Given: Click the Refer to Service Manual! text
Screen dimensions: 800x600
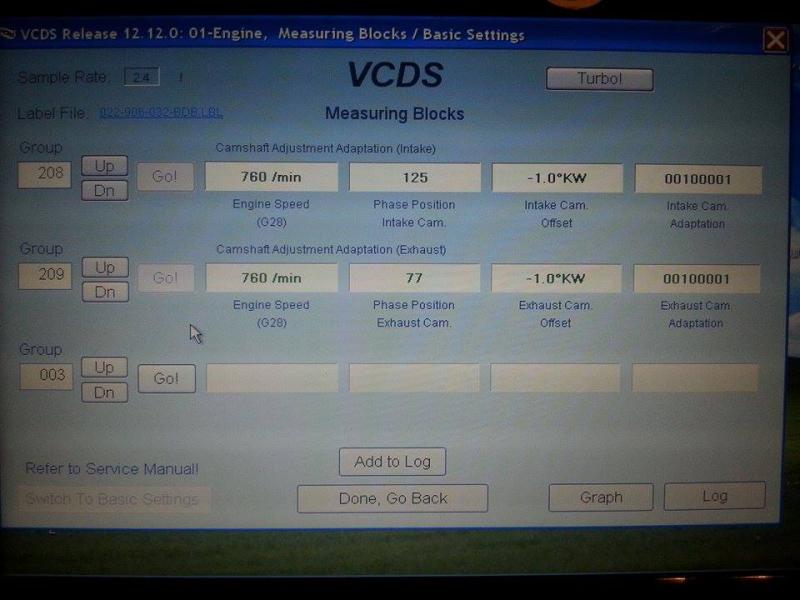Looking at the screenshot, I should 112,469.
